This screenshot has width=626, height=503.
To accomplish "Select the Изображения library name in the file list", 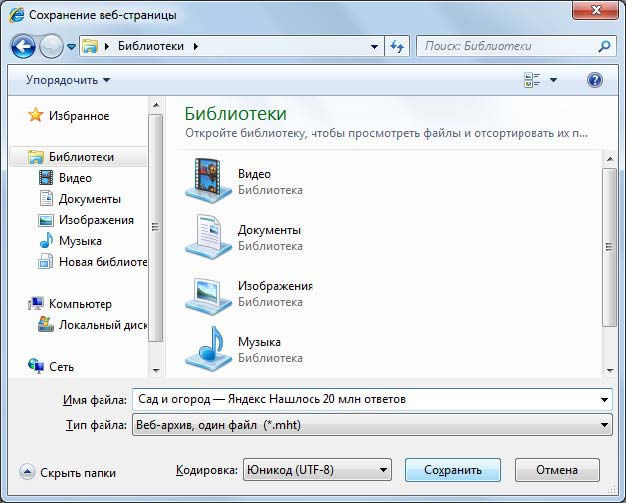I will coord(275,286).
